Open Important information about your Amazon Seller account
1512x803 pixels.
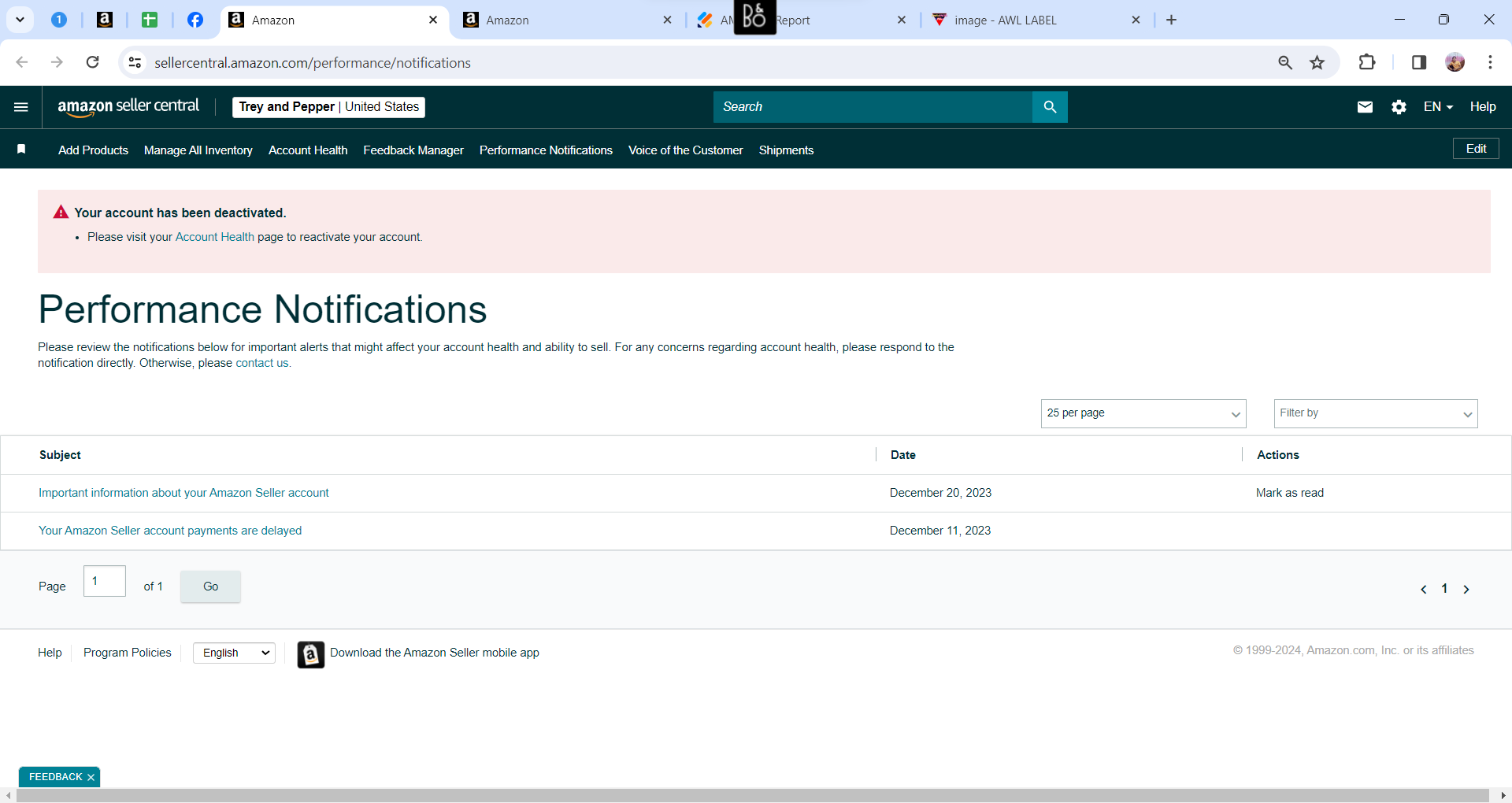tap(183, 493)
